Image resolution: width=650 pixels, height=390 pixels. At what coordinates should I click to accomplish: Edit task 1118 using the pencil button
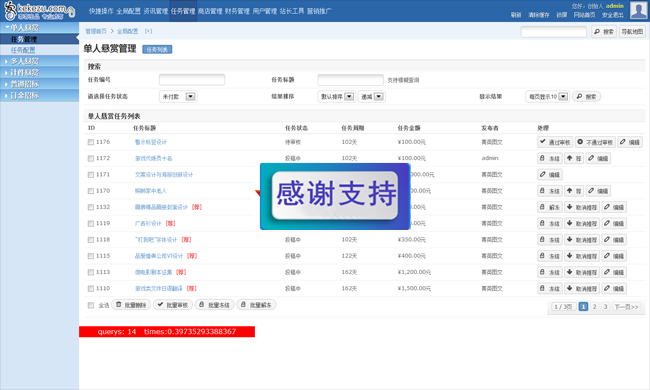tap(614, 240)
